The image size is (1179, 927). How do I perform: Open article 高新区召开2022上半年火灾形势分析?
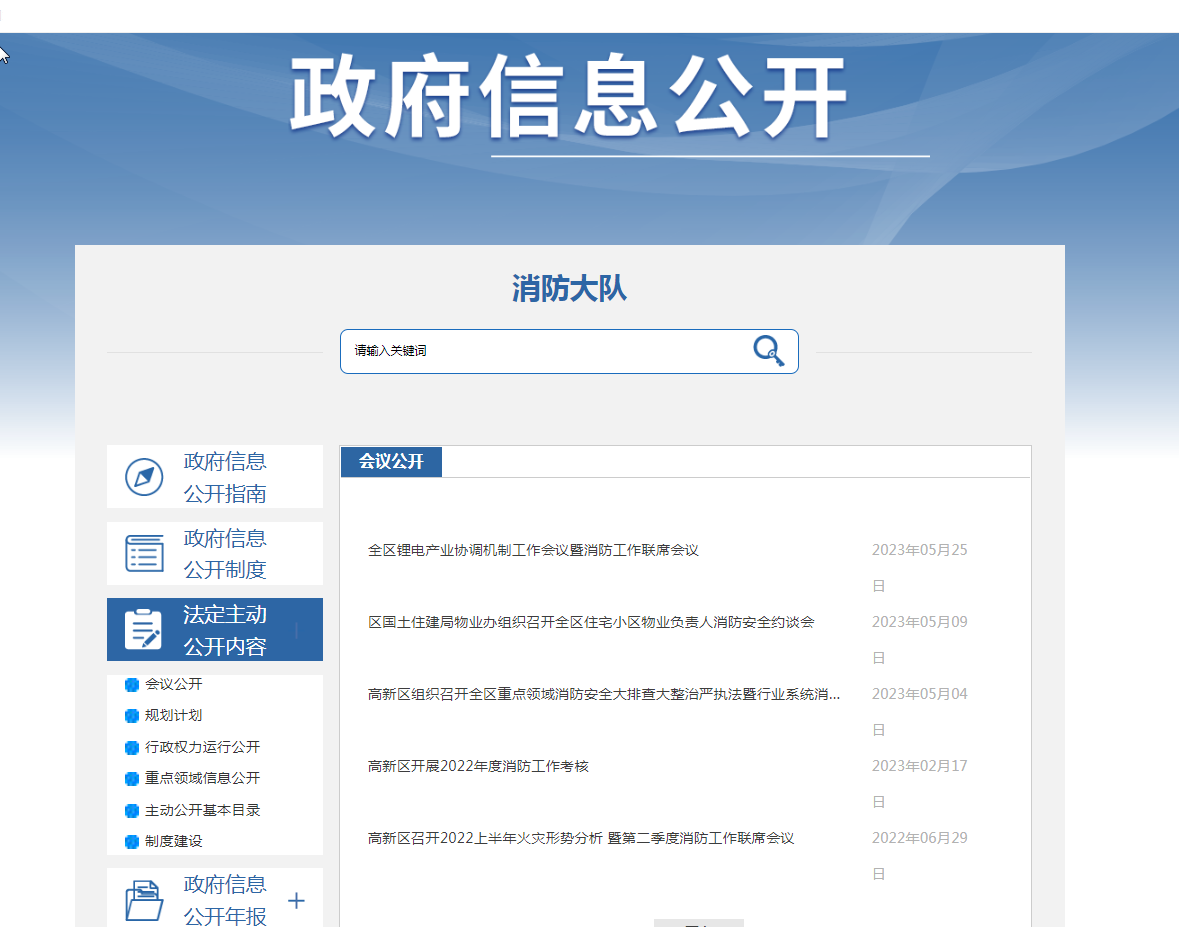580,838
